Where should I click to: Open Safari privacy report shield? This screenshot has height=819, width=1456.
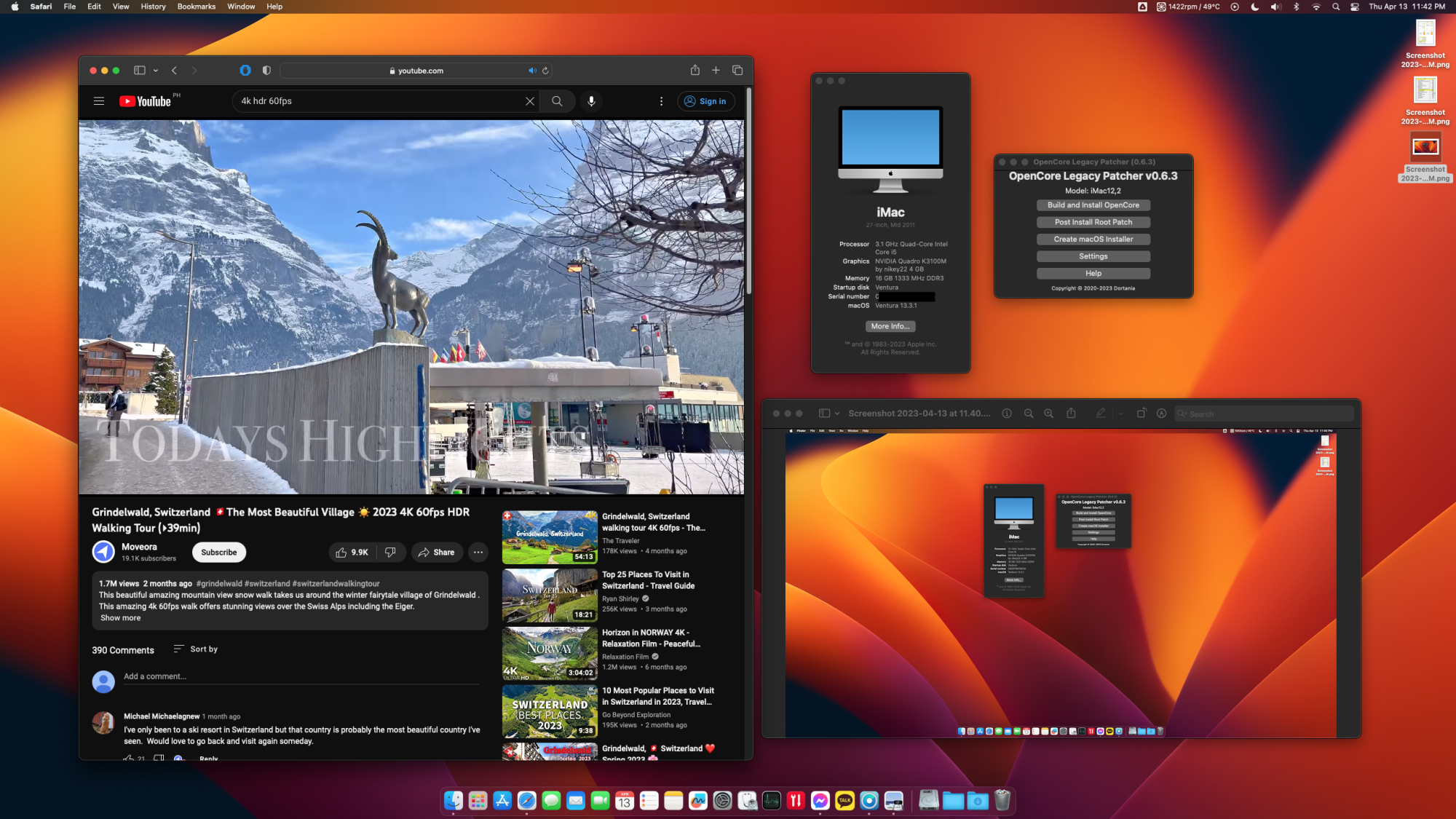266,71
